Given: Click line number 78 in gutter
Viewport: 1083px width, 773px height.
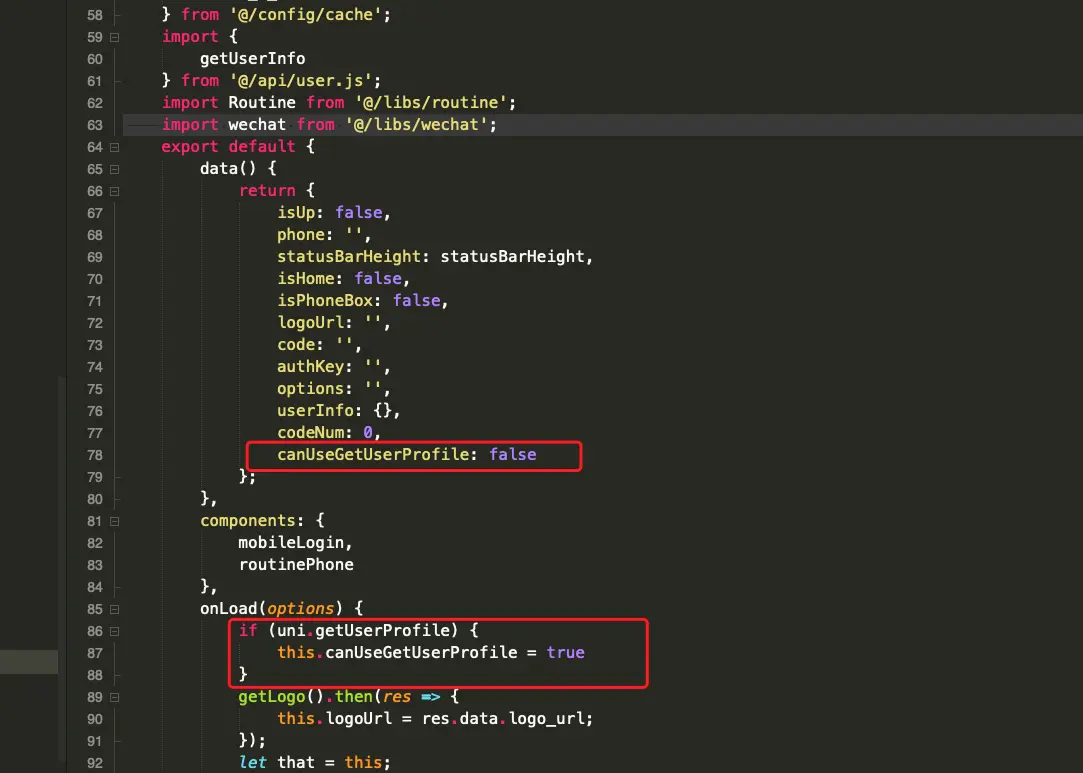Looking at the screenshot, I should pyautogui.click(x=95, y=455).
